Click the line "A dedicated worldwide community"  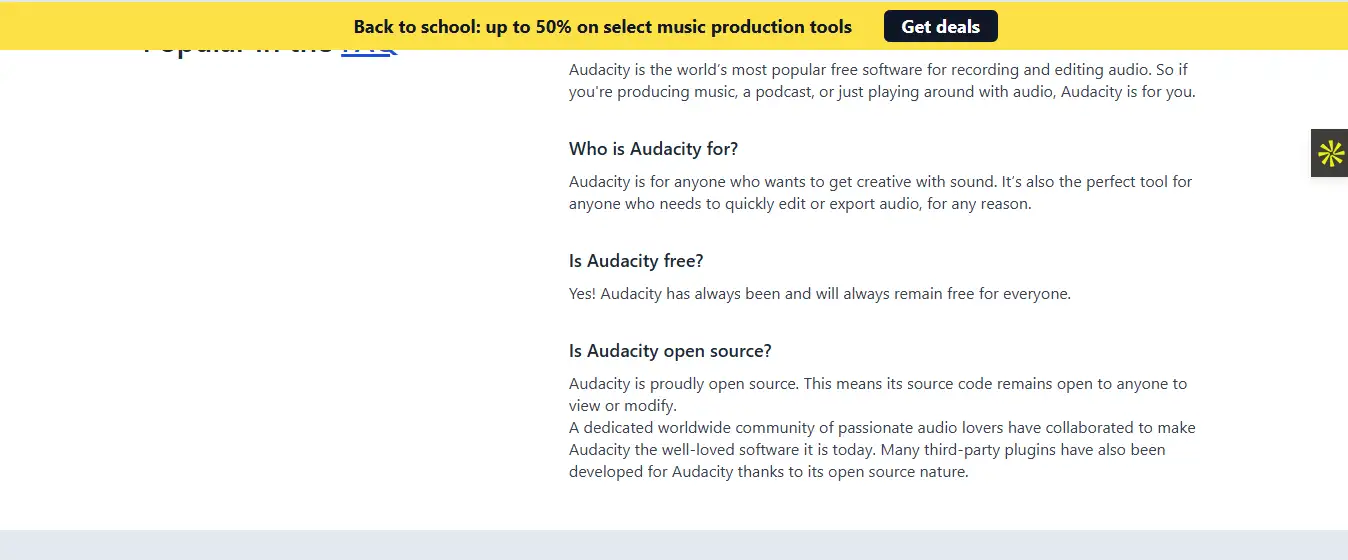(881, 428)
